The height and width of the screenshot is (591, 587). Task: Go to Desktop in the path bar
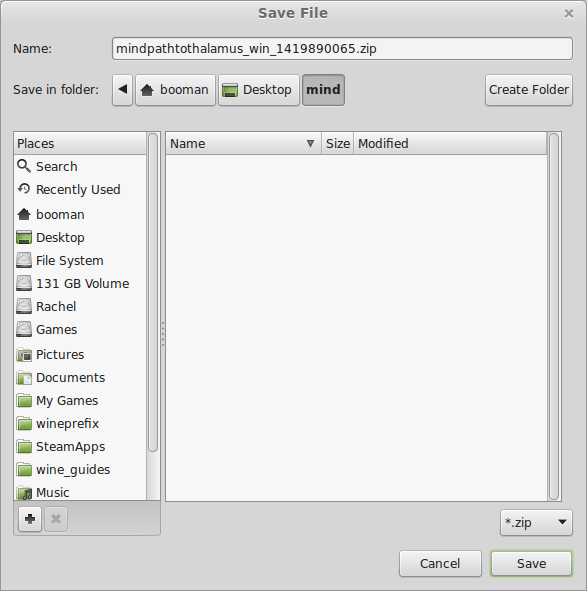pyautogui.click(x=259, y=90)
